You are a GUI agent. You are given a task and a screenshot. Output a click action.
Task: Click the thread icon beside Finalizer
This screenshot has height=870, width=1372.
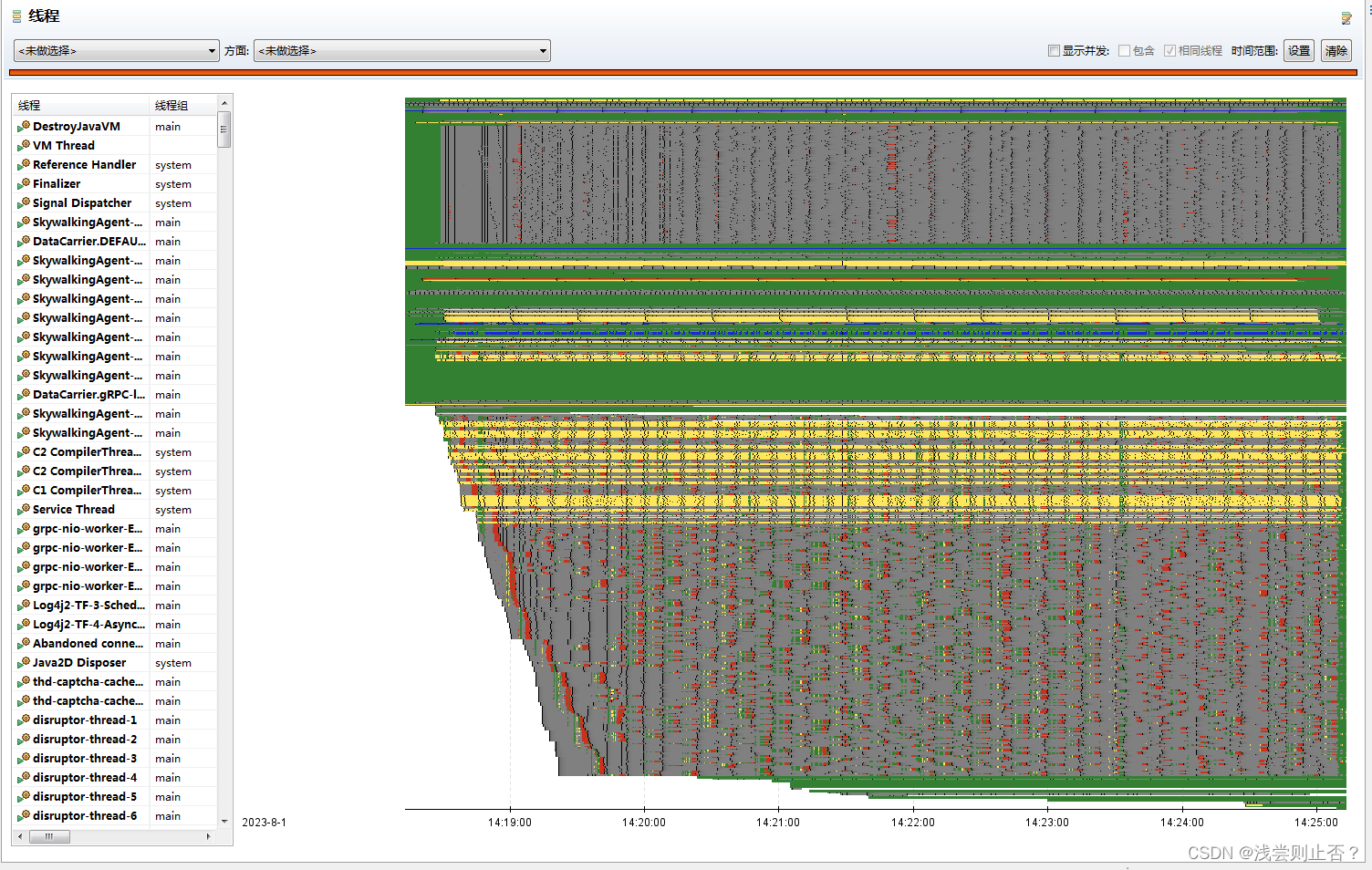point(23,183)
